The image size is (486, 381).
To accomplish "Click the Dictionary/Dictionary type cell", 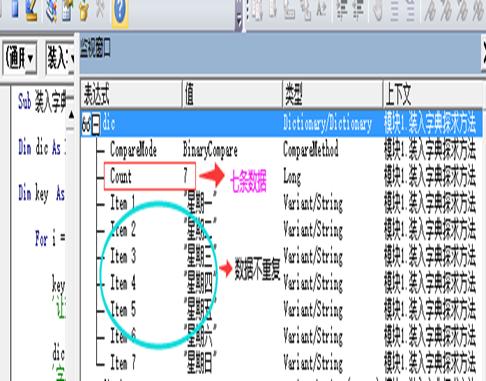I will coord(327,124).
